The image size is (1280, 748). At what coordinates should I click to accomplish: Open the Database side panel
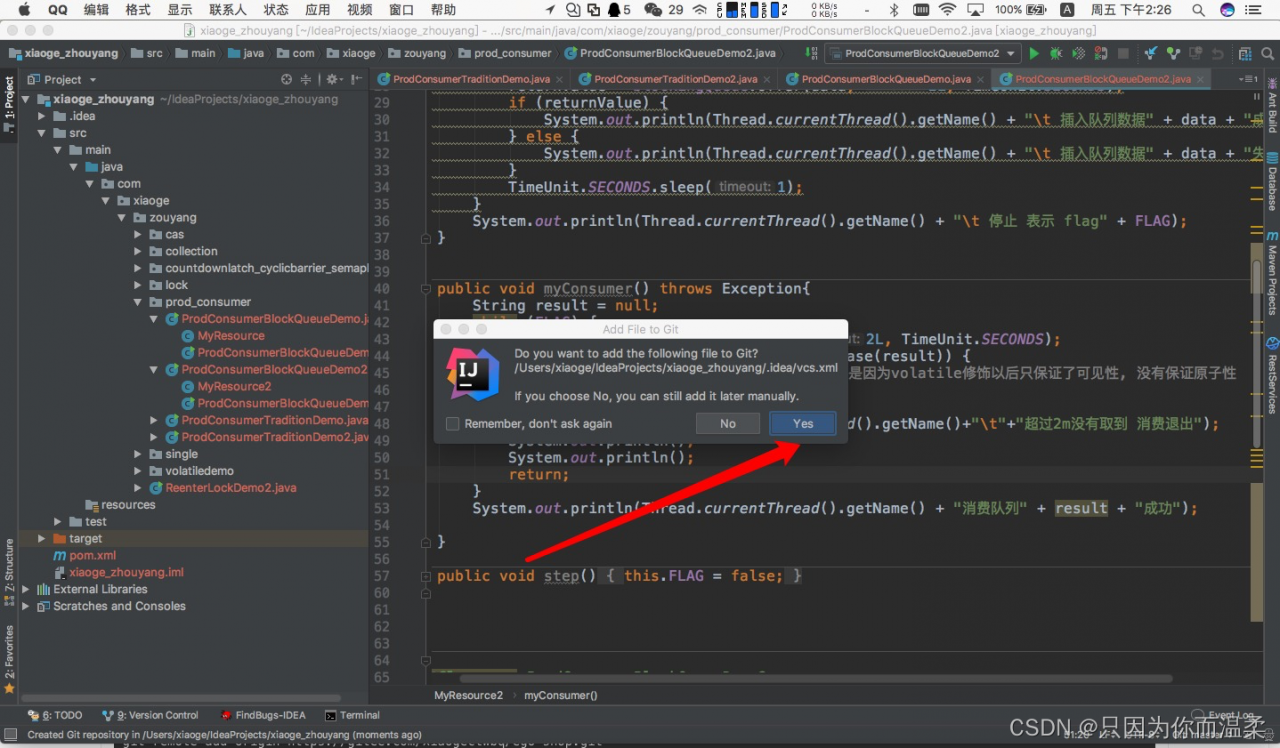pos(1272,181)
